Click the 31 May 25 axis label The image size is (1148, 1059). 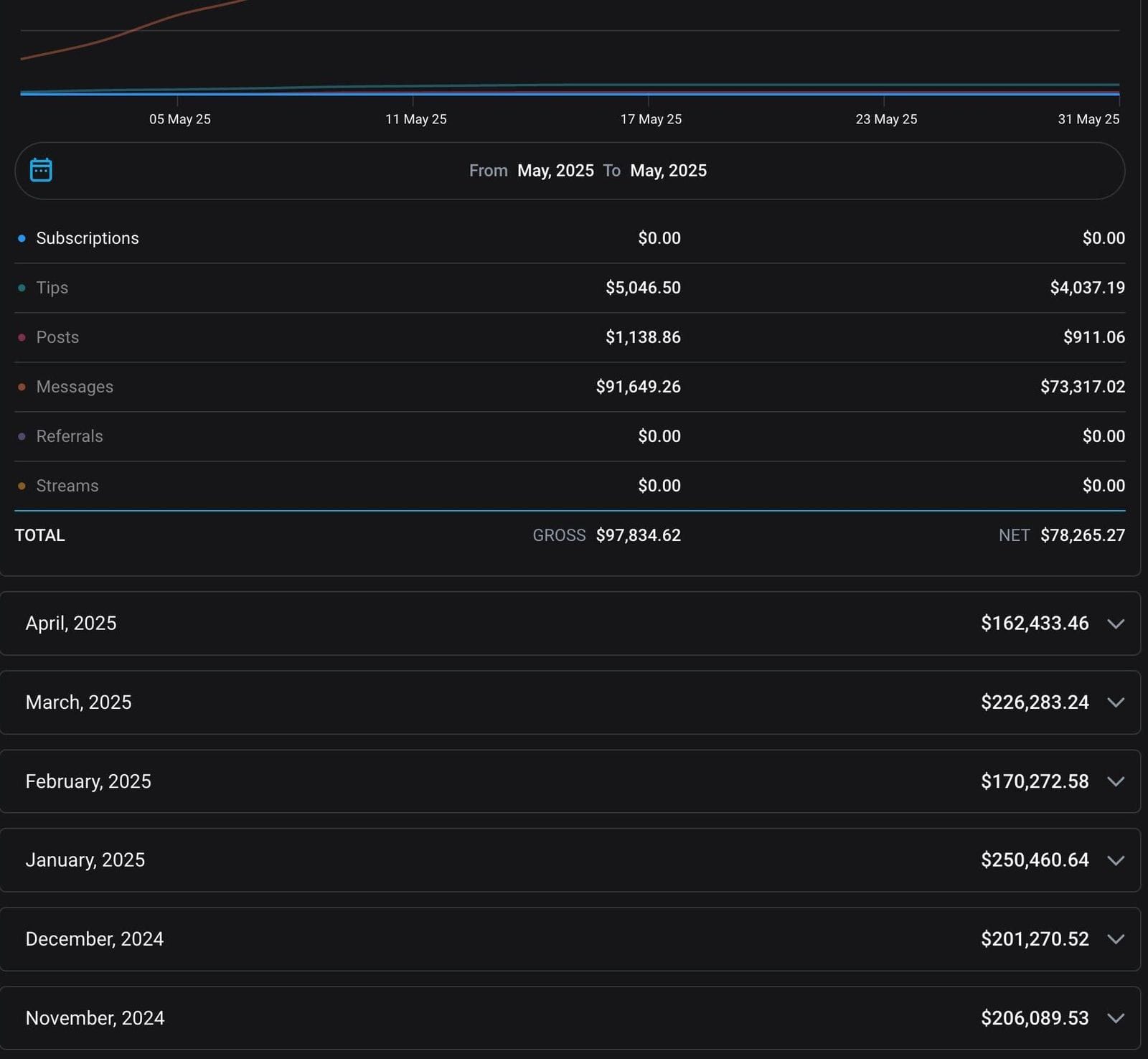point(1088,119)
